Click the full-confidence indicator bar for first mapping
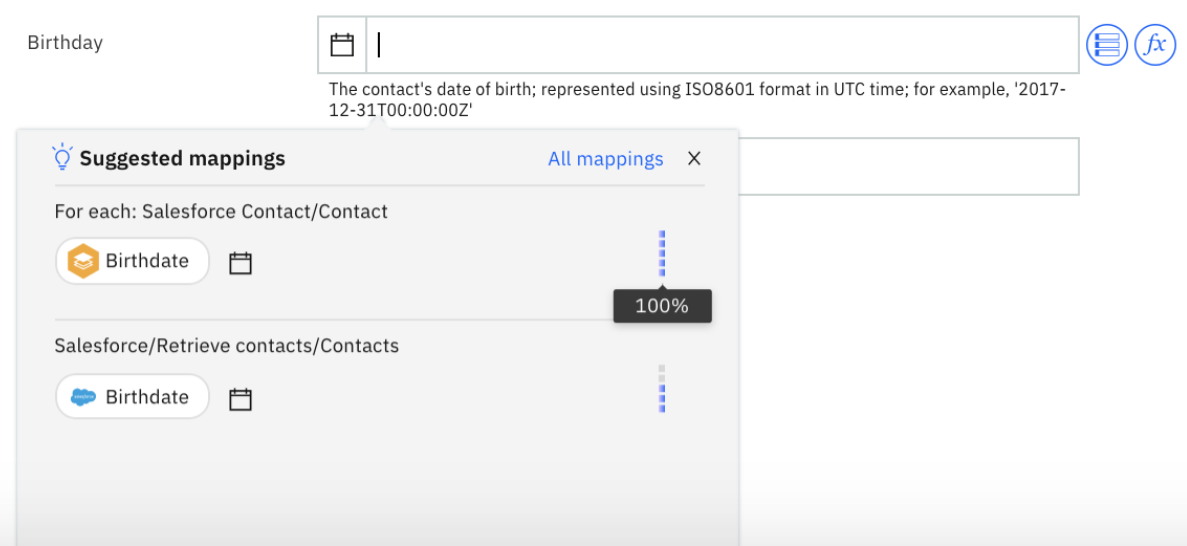The image size is (1187, 546). pyautogui.click(x=662, y=253)
